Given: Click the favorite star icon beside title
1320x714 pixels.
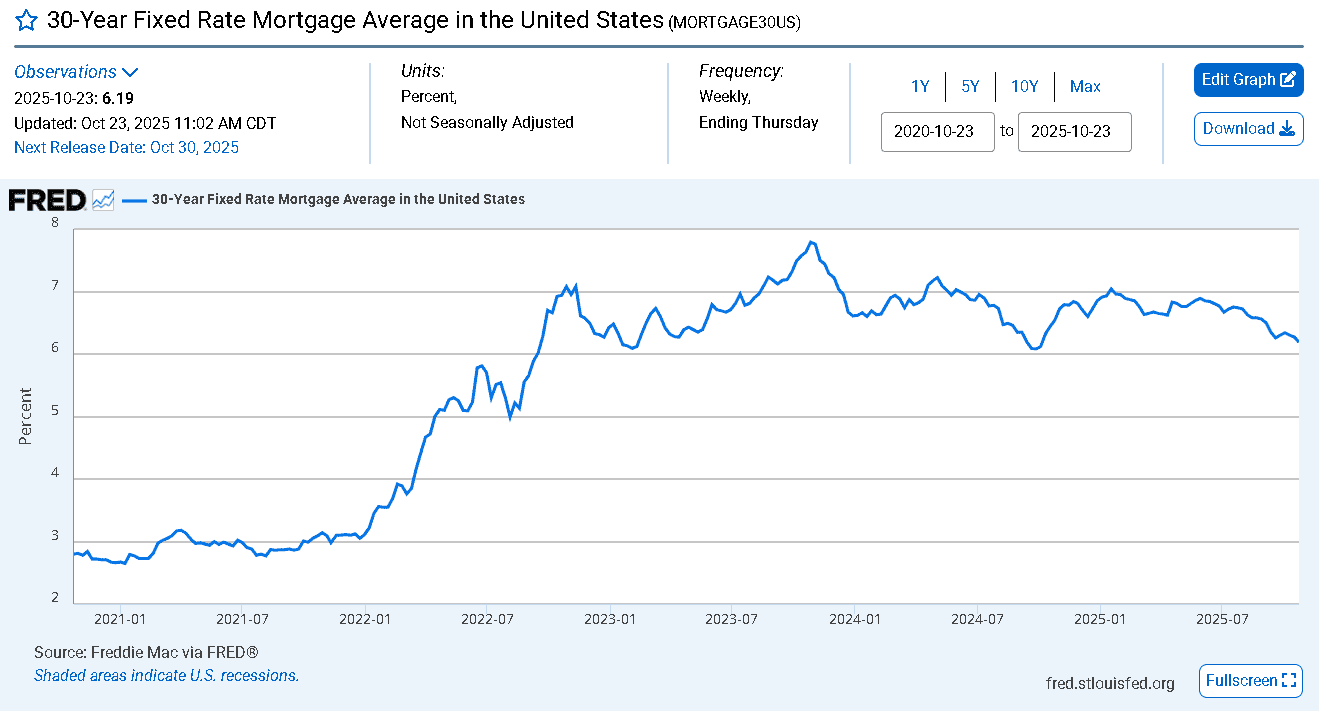Looking at the screenshot, I should point(27,21).
